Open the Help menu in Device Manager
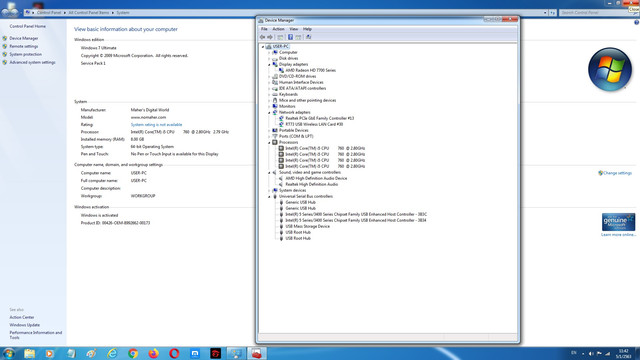Image resolution: width=640 pixels, height=360 pixels. (x=307, y=29)
